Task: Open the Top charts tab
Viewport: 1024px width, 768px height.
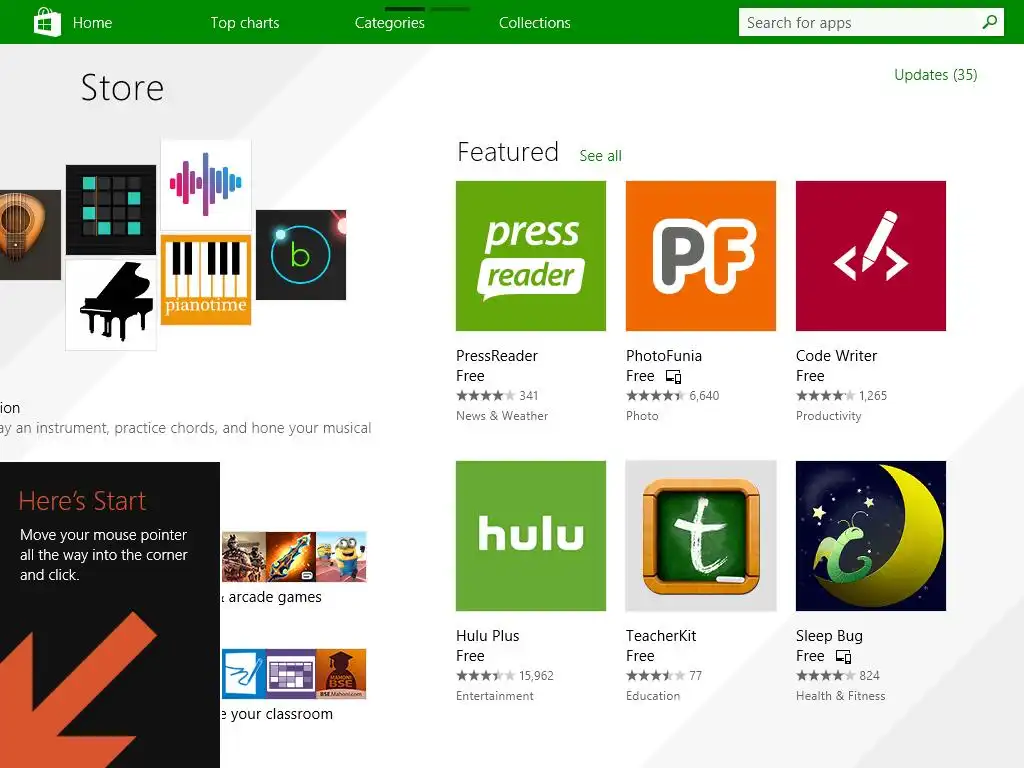Action: coord(245,23)
